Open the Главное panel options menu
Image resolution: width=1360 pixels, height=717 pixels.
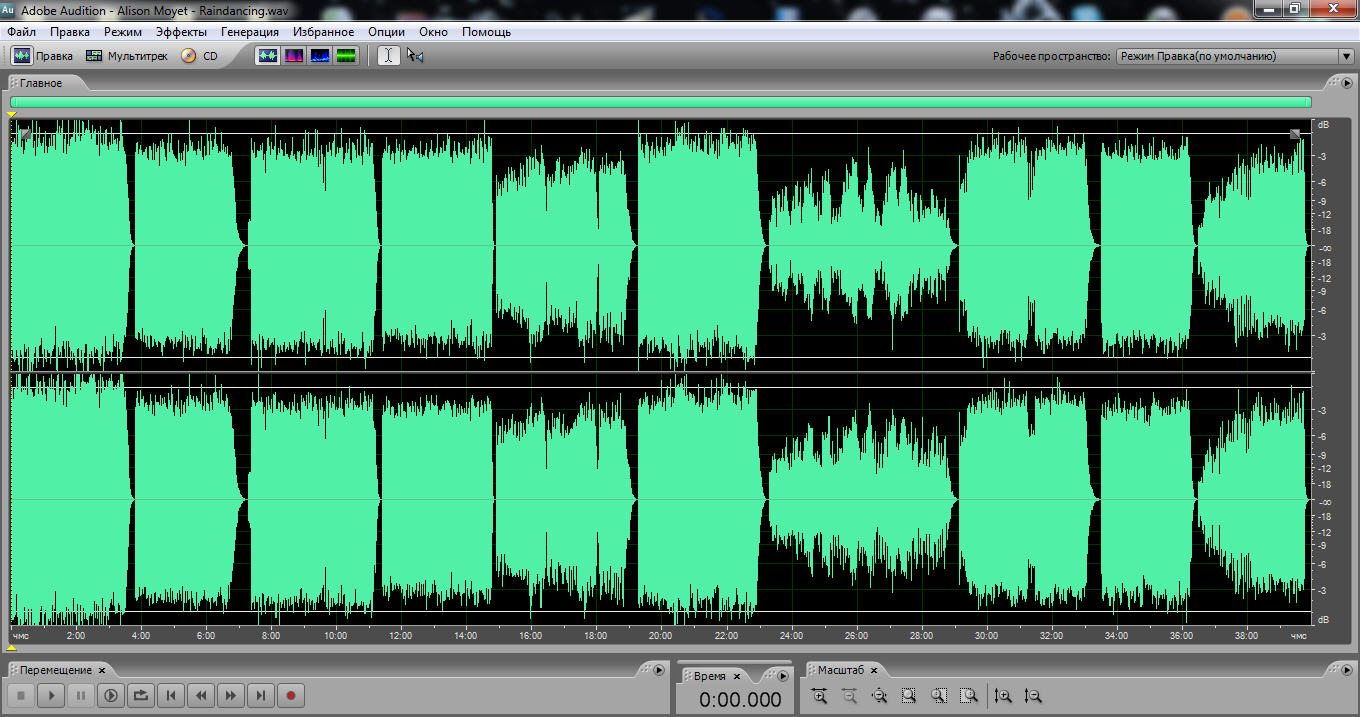click(1346, 83)
